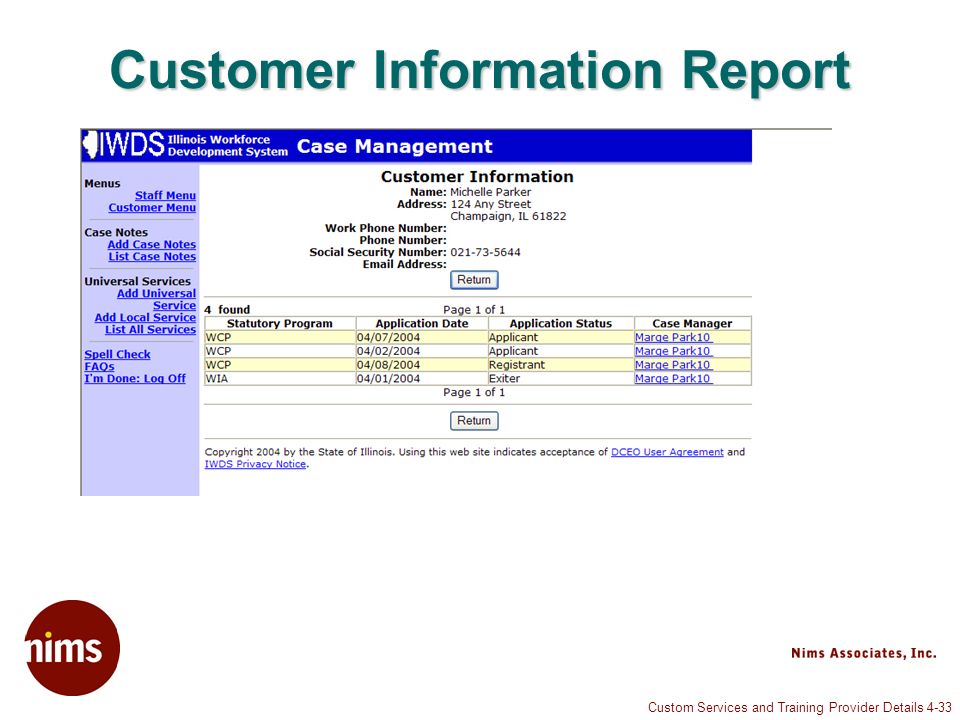Click 'Page 1 of 1' above the table
Screen dimensions: 960x720
coord(474,310)
